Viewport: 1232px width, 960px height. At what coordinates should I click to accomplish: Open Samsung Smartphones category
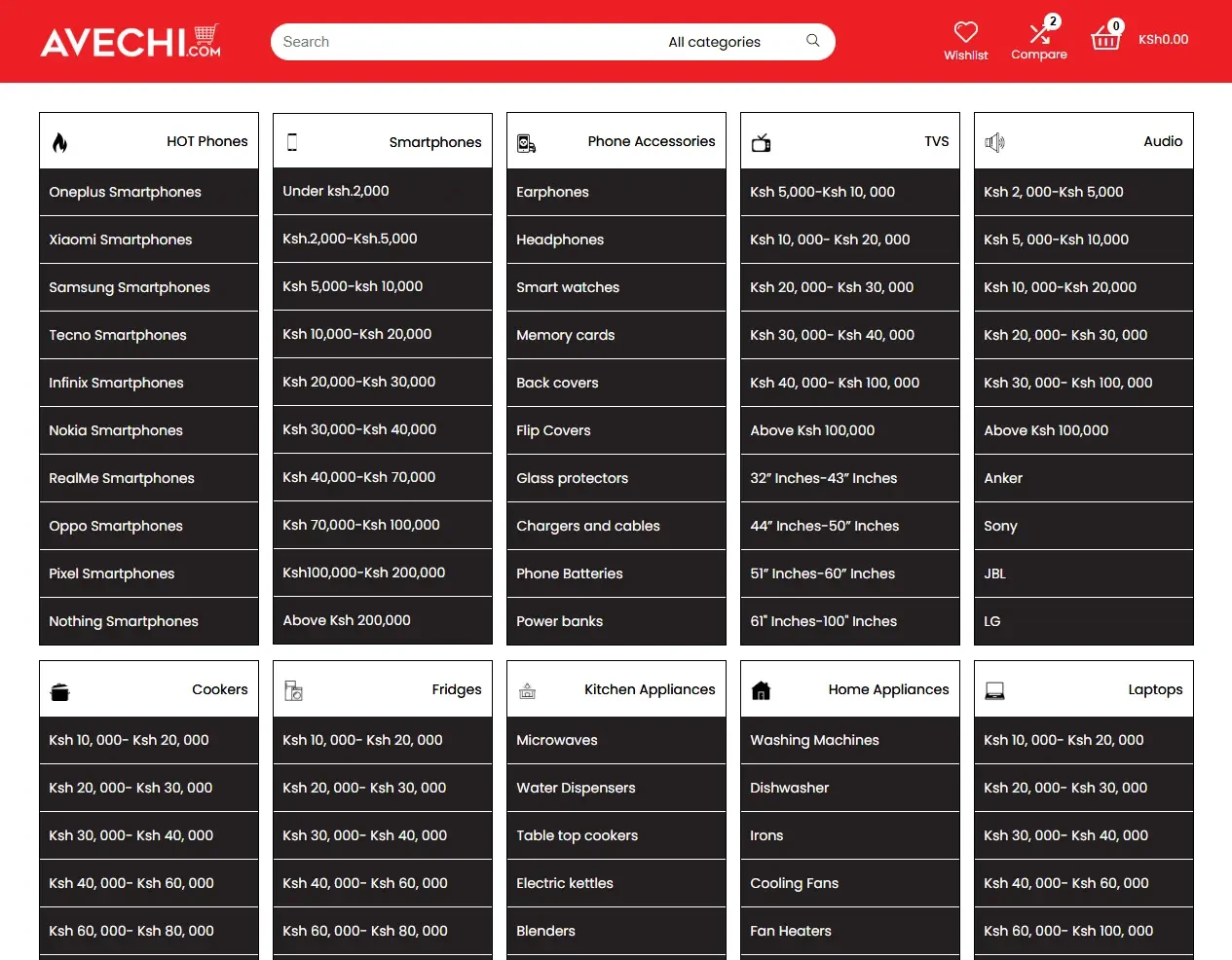click(130, 287)
